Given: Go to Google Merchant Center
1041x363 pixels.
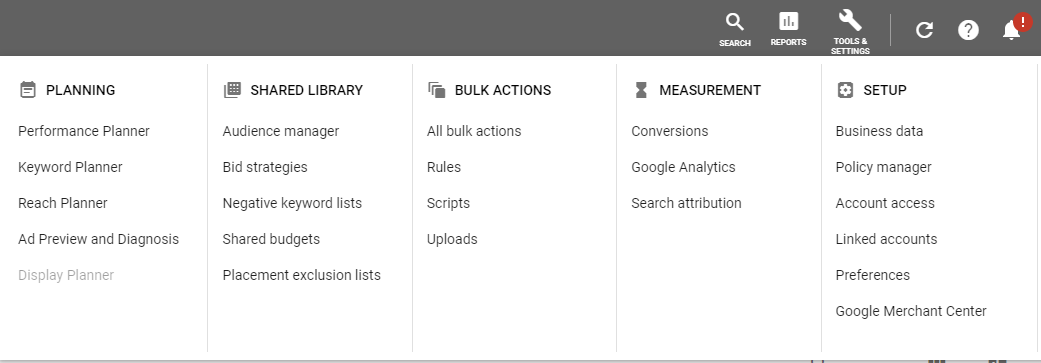Looking at the screenshot, I should (911, 311).
